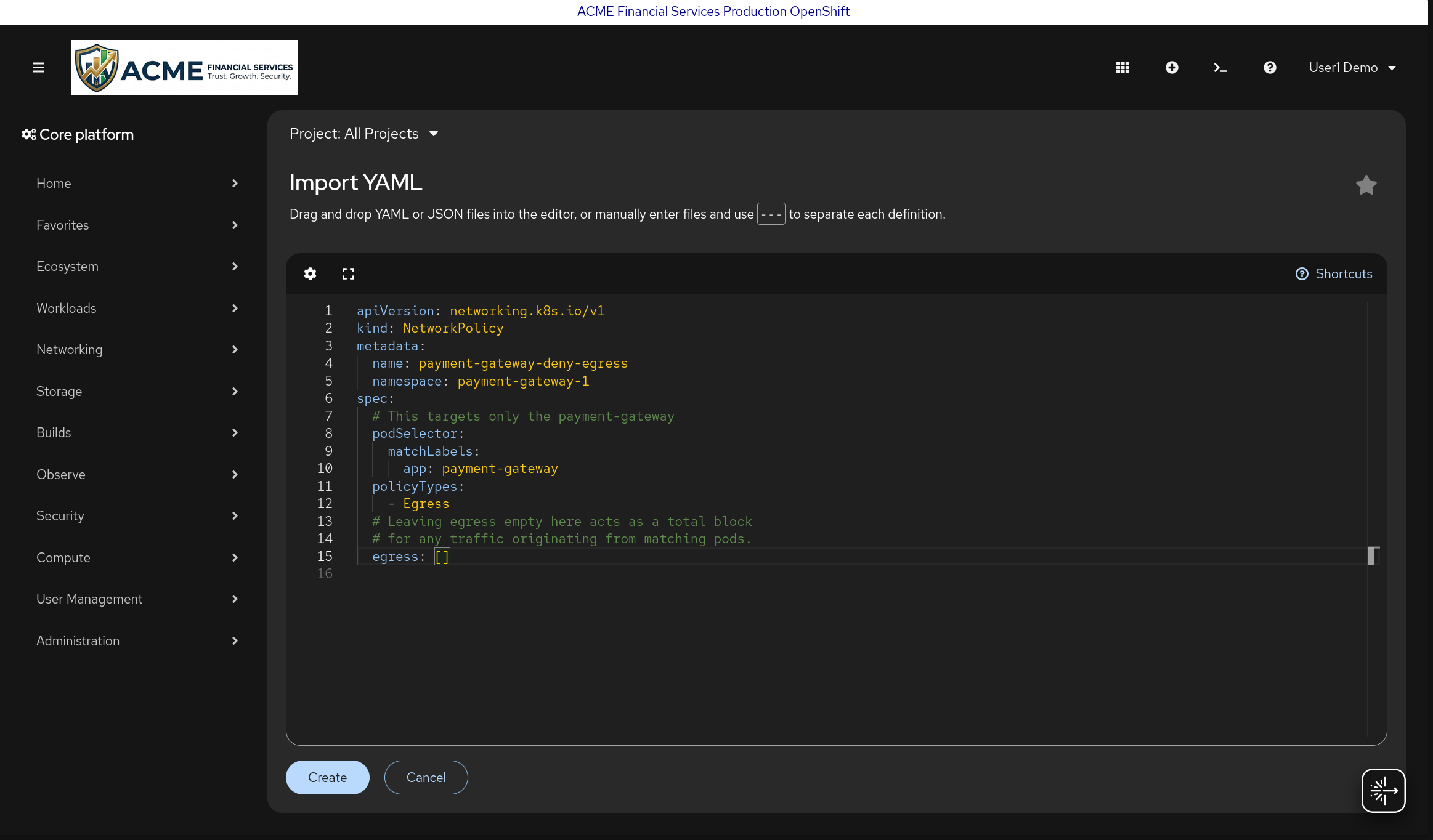The height and width of the screenshot is (840, 1433).
Task: Click the quick create plus icon
Action: click(x=1172, y=68)
